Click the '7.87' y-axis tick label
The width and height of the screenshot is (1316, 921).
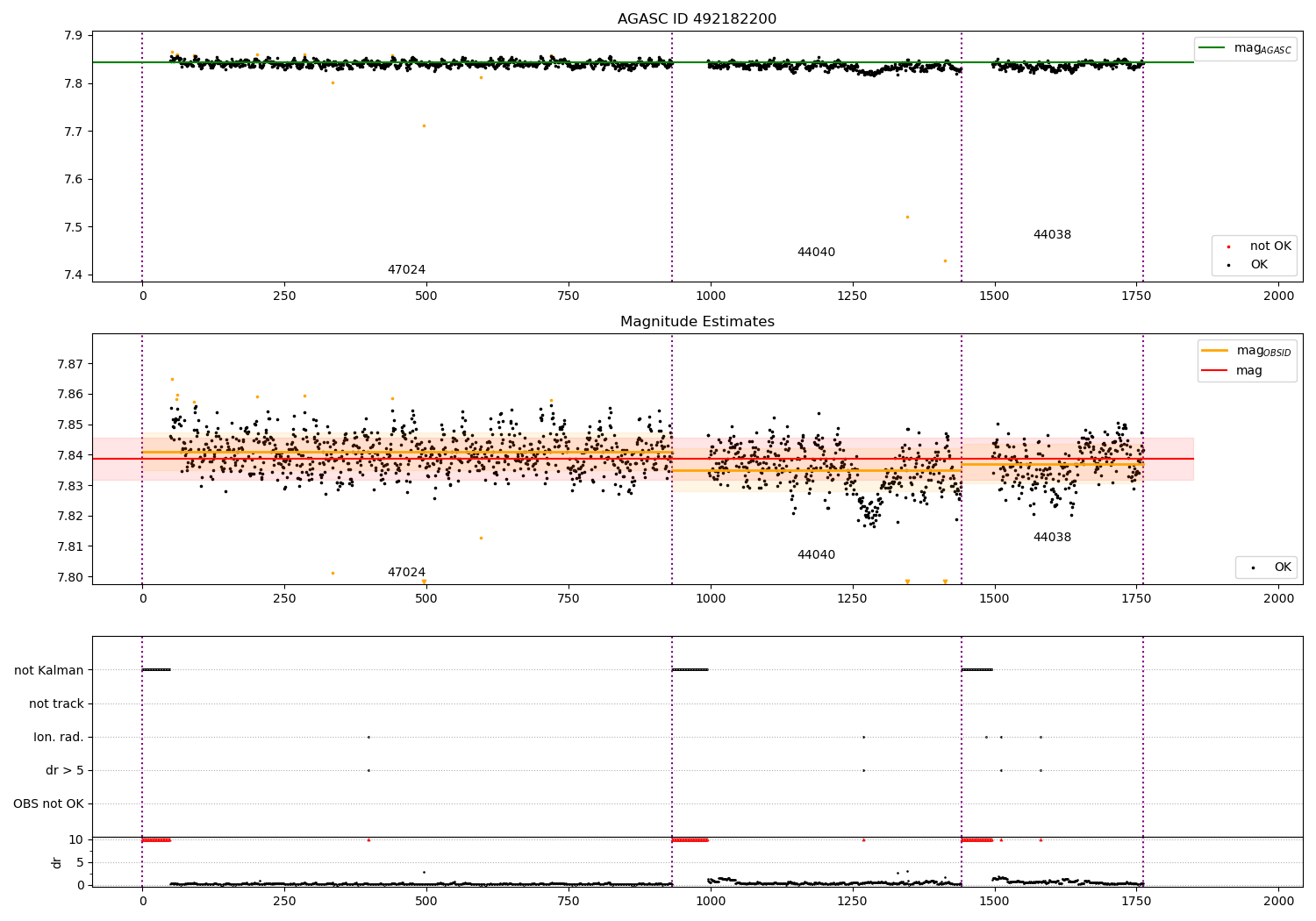[70, 364]
